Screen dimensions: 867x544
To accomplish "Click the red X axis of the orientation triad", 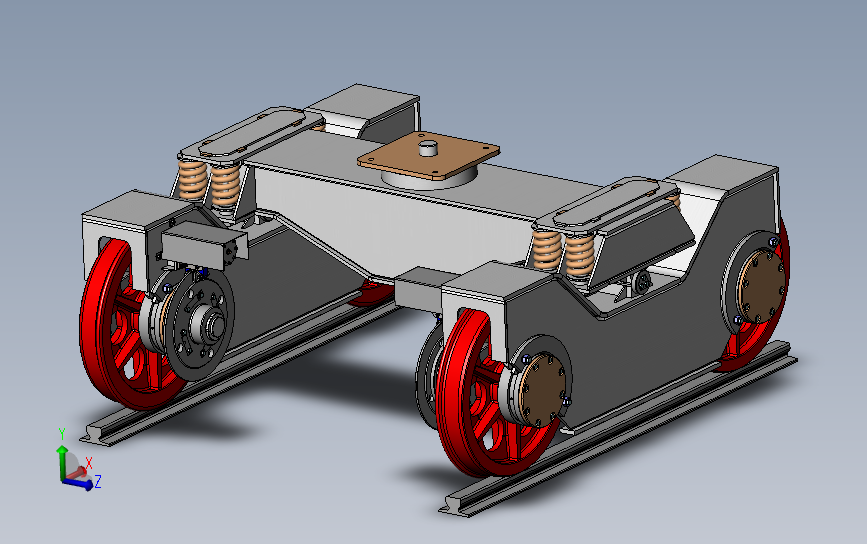I will [x=77, y=473].
